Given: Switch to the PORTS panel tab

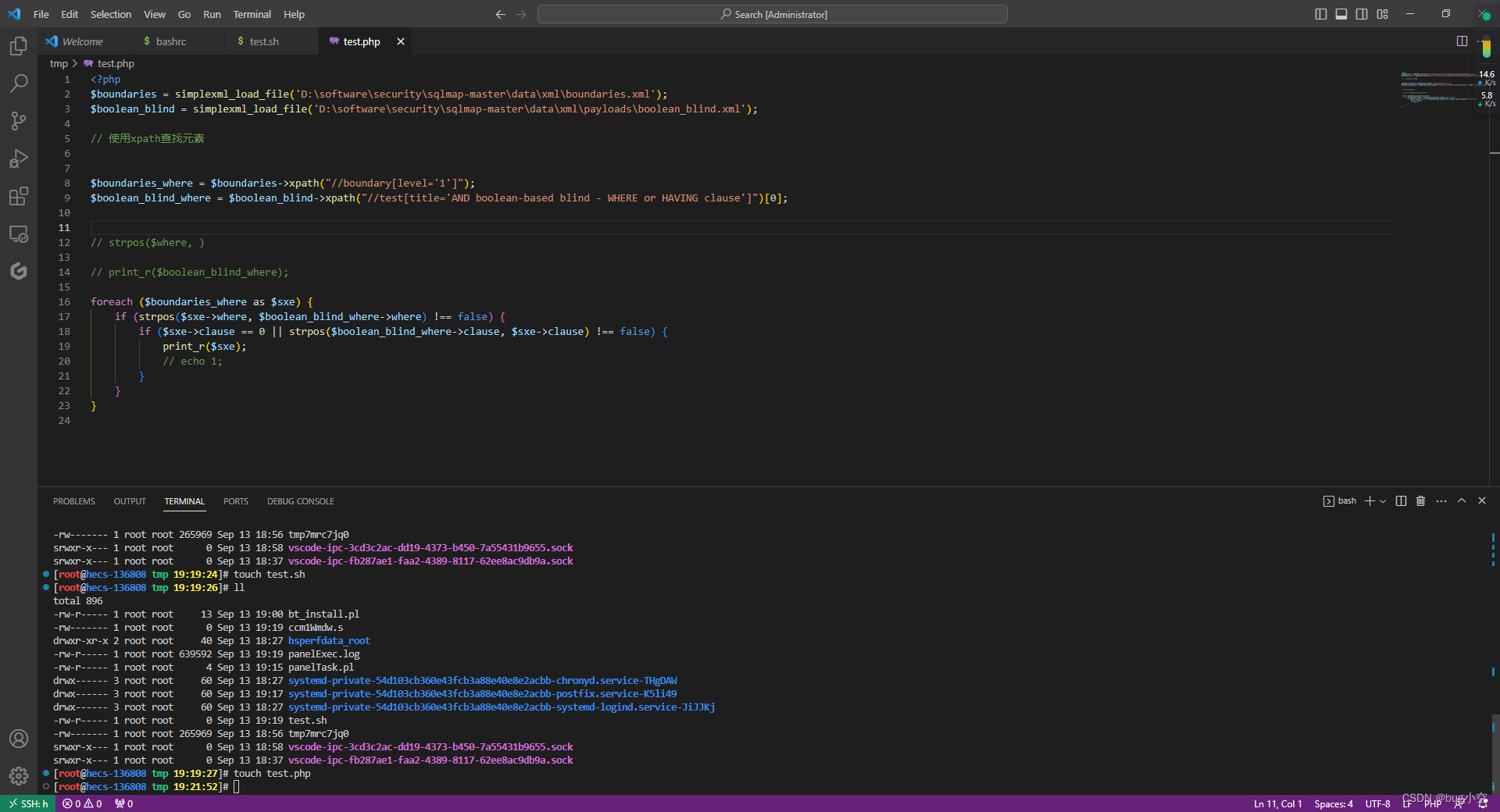Looking at the screenshot, I should 235,501.
